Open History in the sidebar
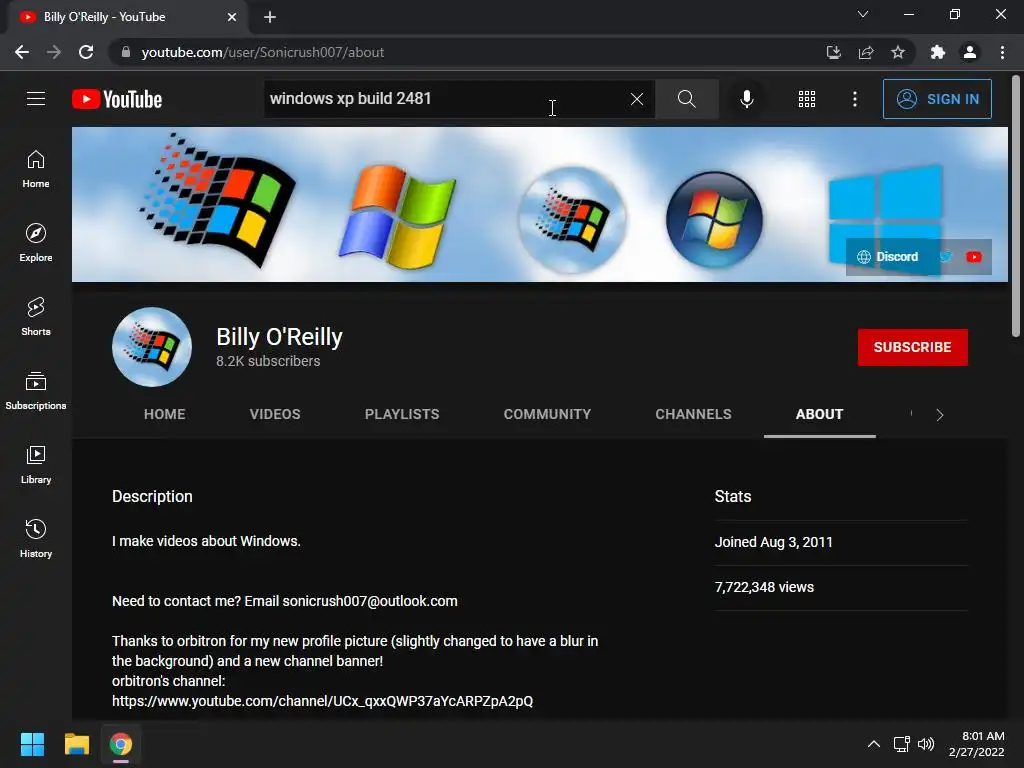Image resolution: width=1024 pixels, height=768 pixels. (x=36, y=538)
